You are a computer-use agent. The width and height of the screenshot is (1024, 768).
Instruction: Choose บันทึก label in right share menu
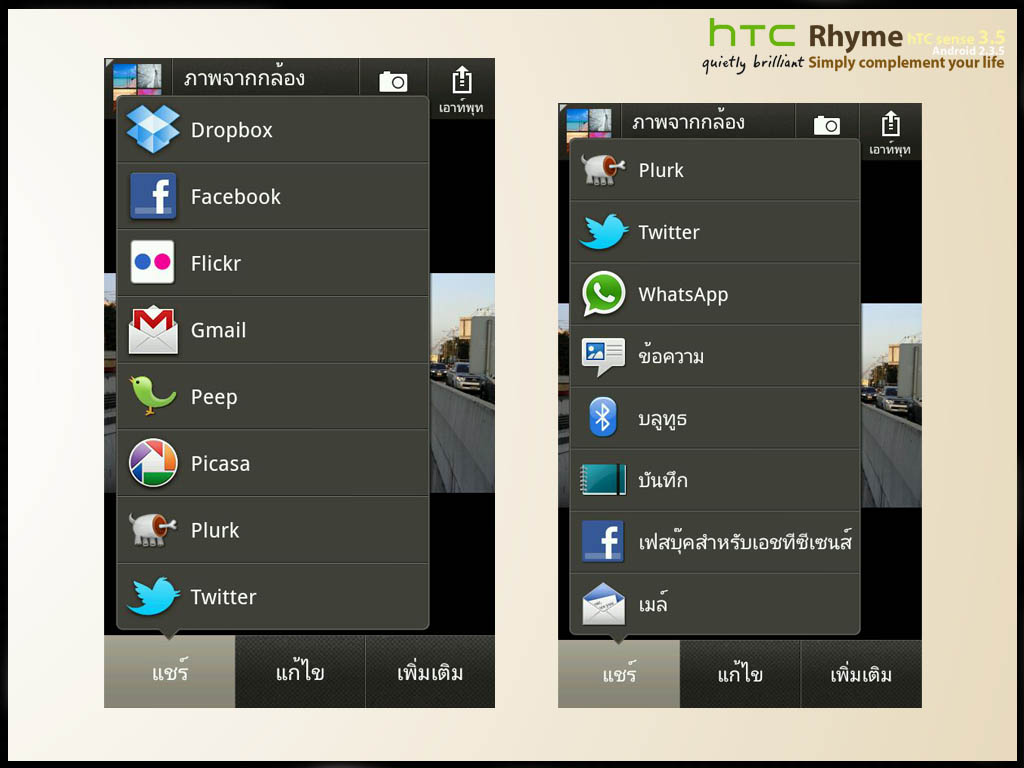[x=663, y=479]
